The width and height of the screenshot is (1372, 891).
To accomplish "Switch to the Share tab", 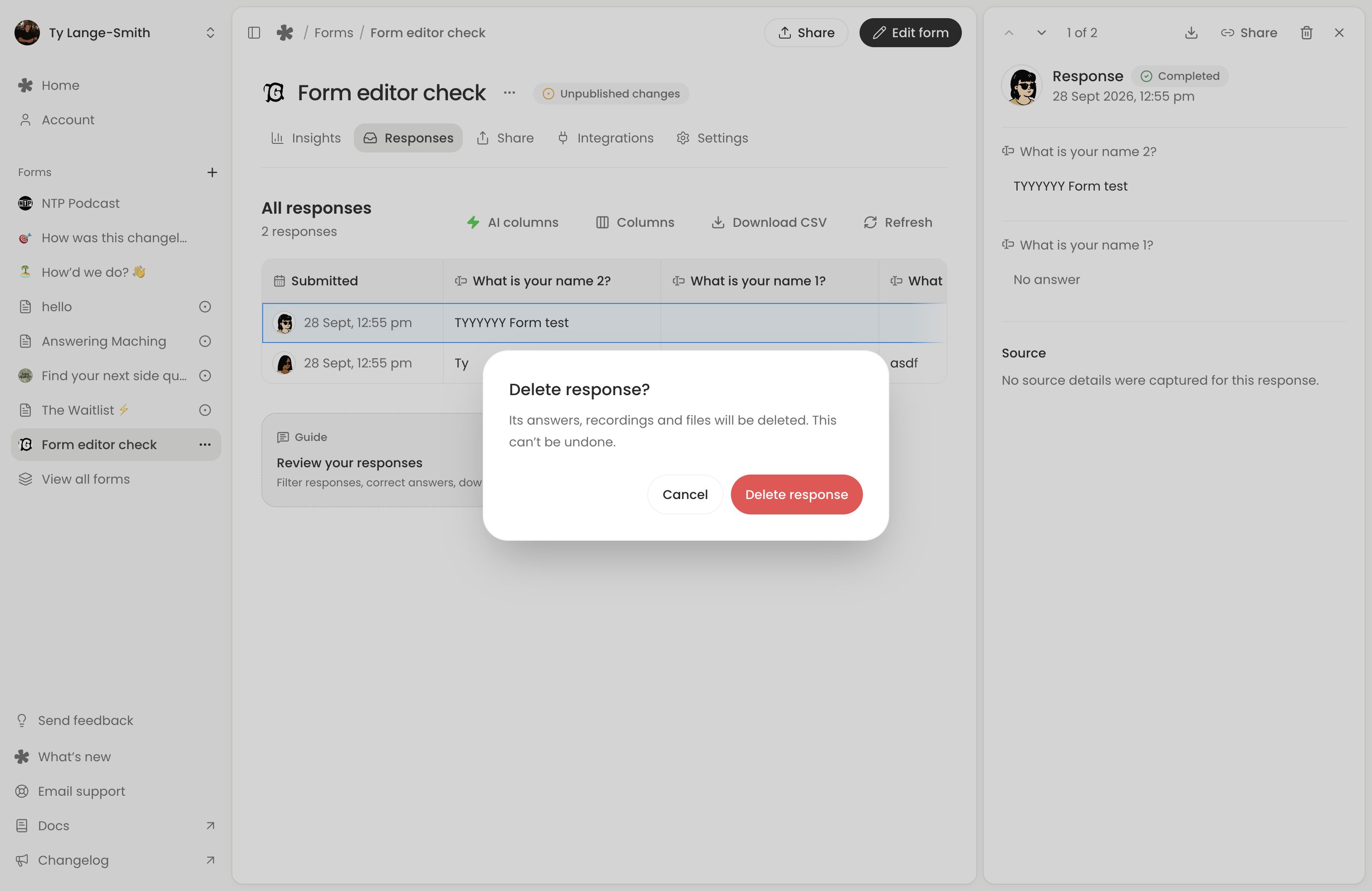I will tap(505, 138).
